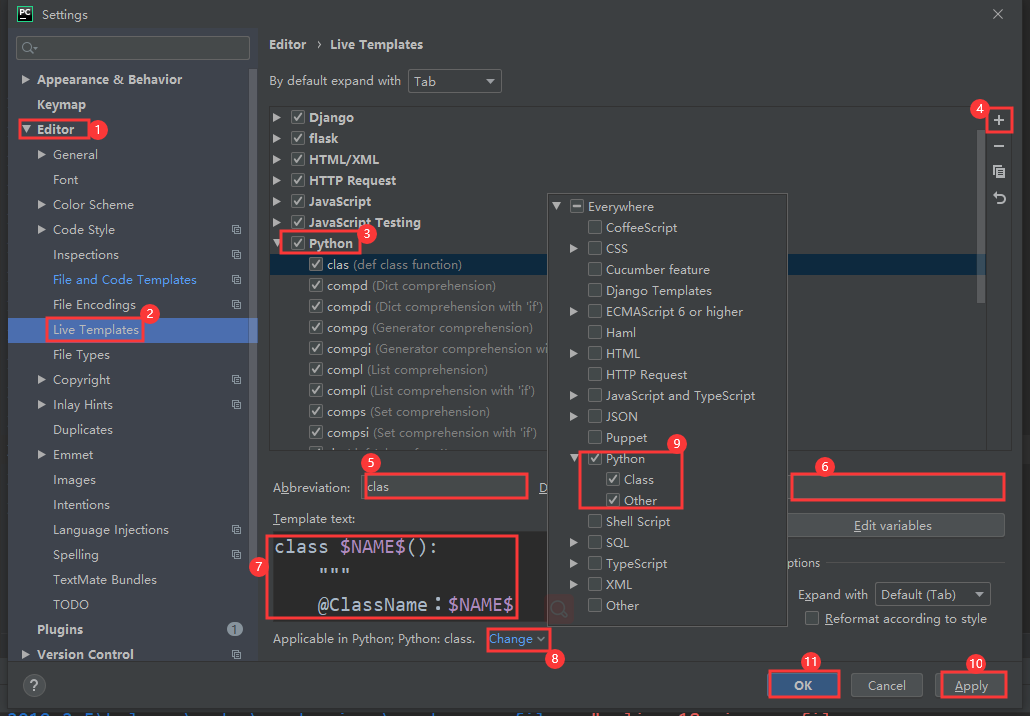This screenshot has width=1030, height=716.
Task: Click the Change context link
Action: coord(517,638)
